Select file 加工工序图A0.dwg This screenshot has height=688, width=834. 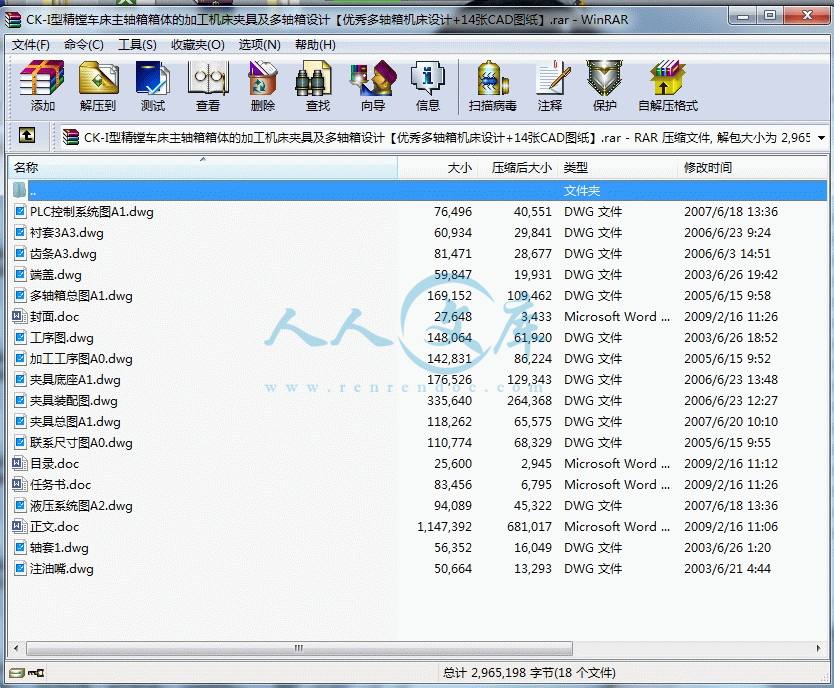pyautogui.click(x=81, y=359)
